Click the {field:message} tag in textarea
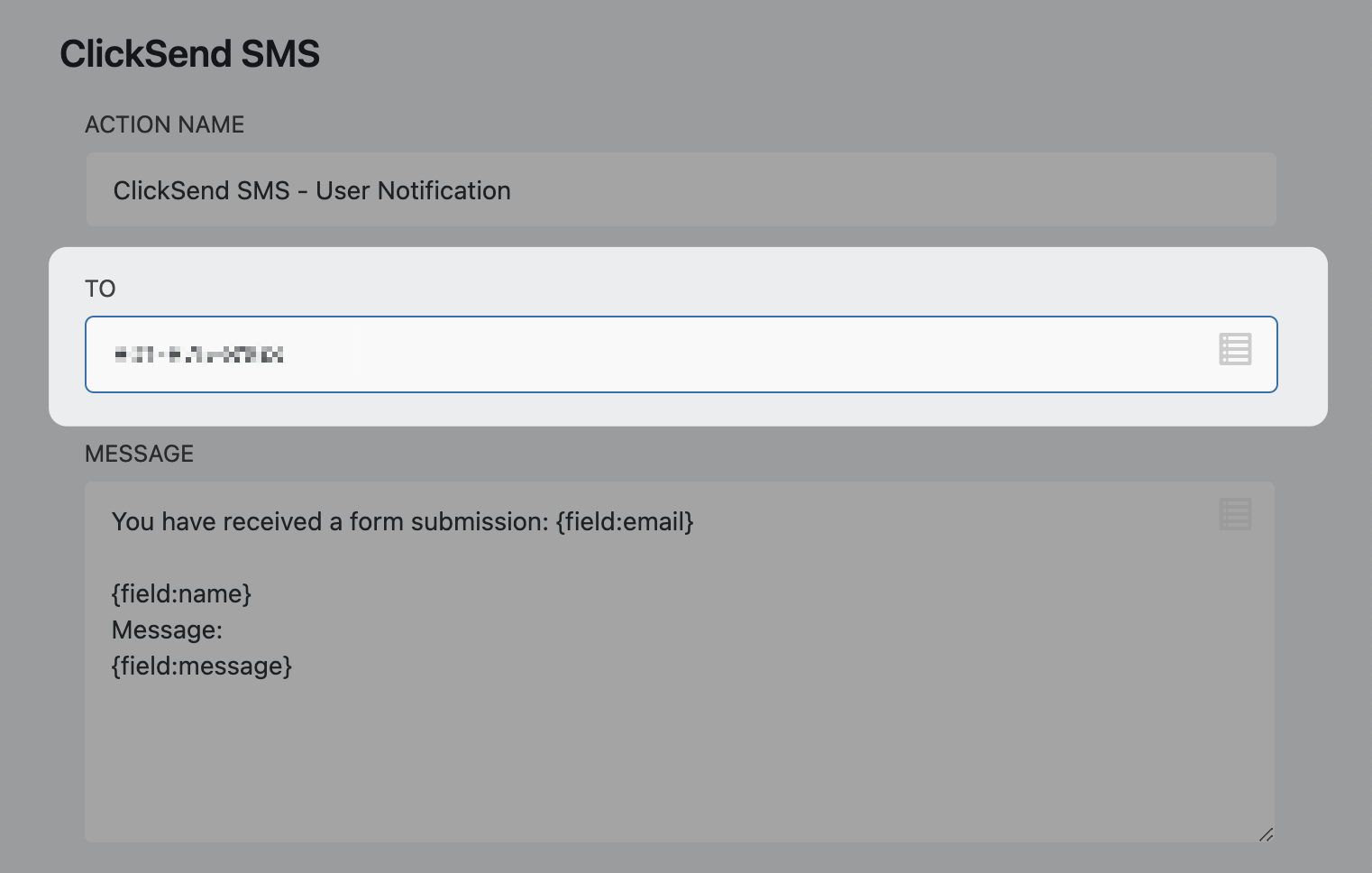 click(202, 666)
